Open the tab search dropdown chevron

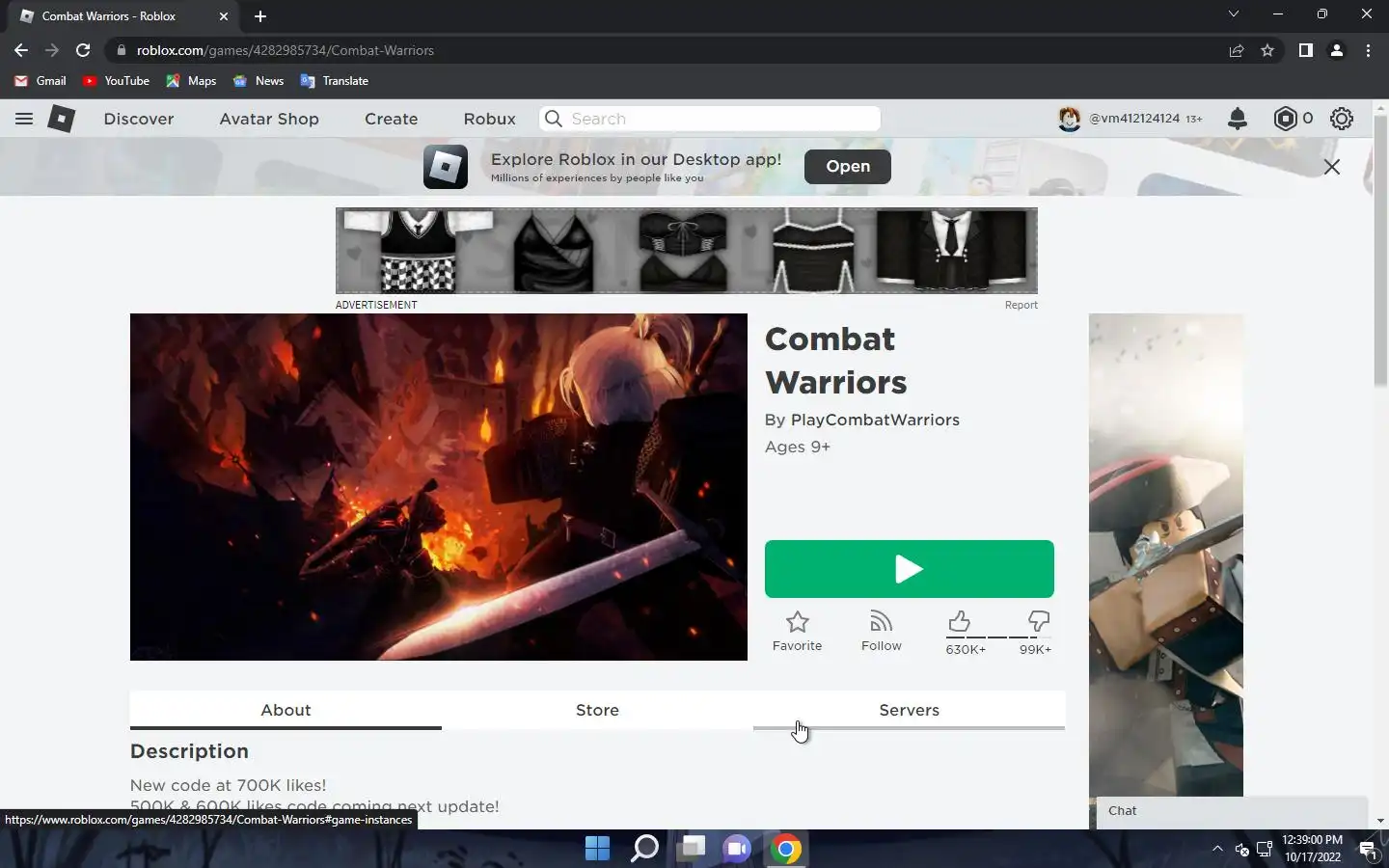click(x=1233, y=14)
